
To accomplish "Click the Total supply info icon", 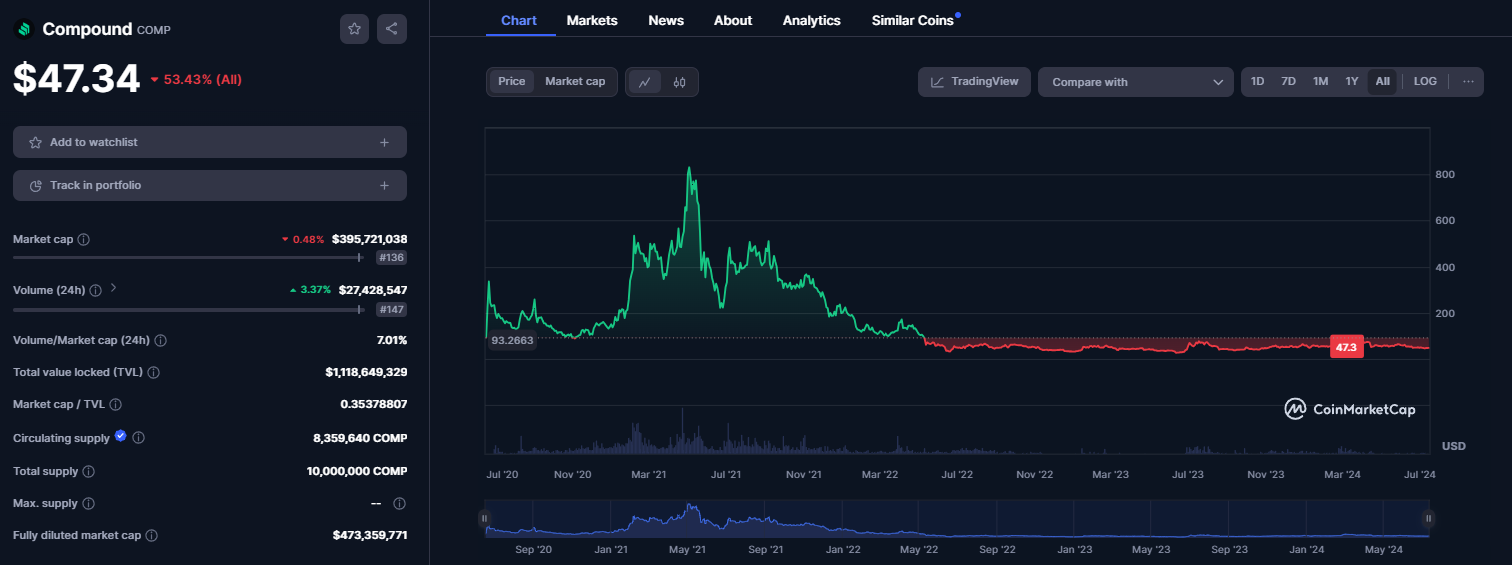I will tap(89, 471).
